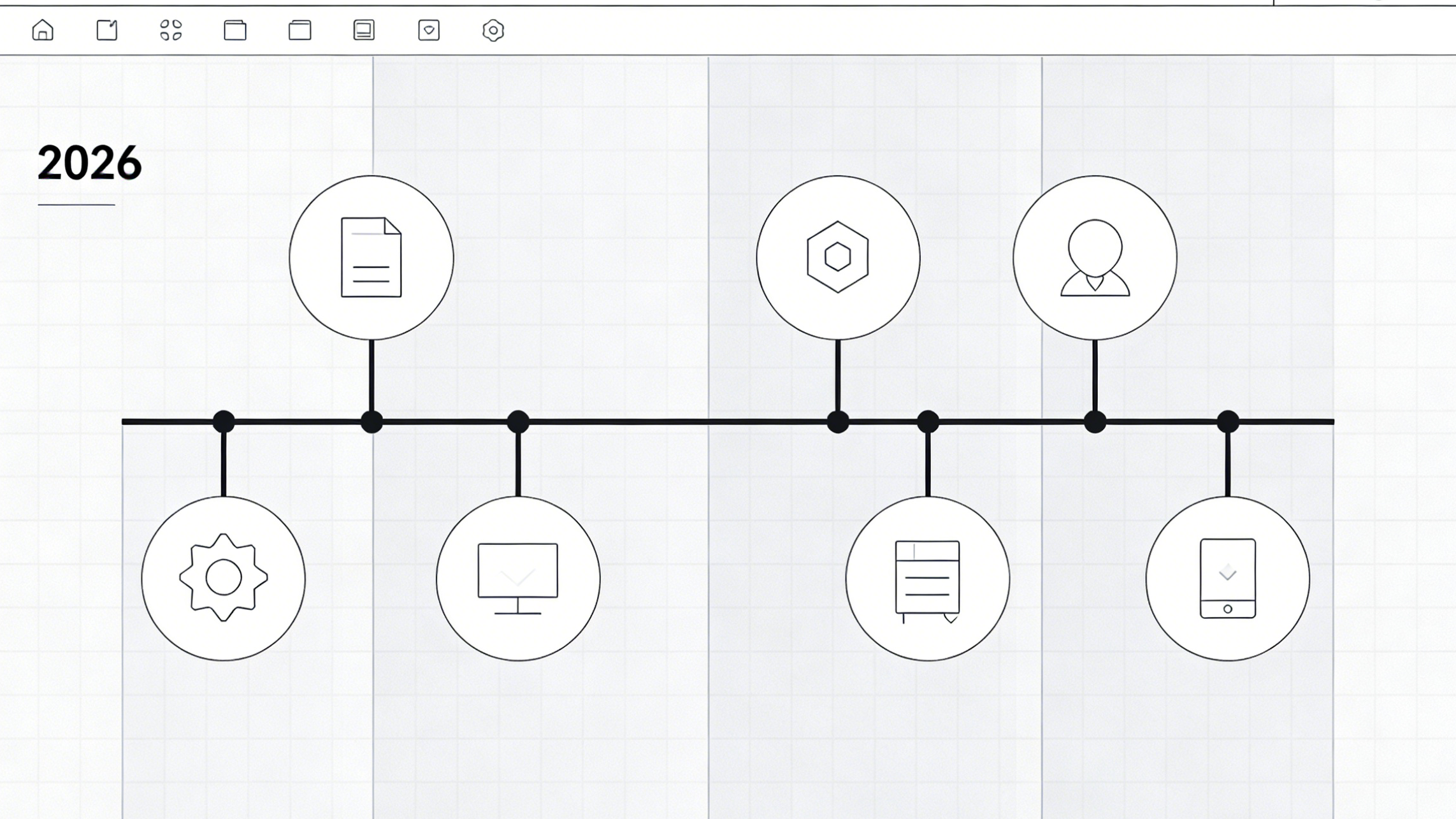Select the heart badge icon in toolbar

(429, 30)
